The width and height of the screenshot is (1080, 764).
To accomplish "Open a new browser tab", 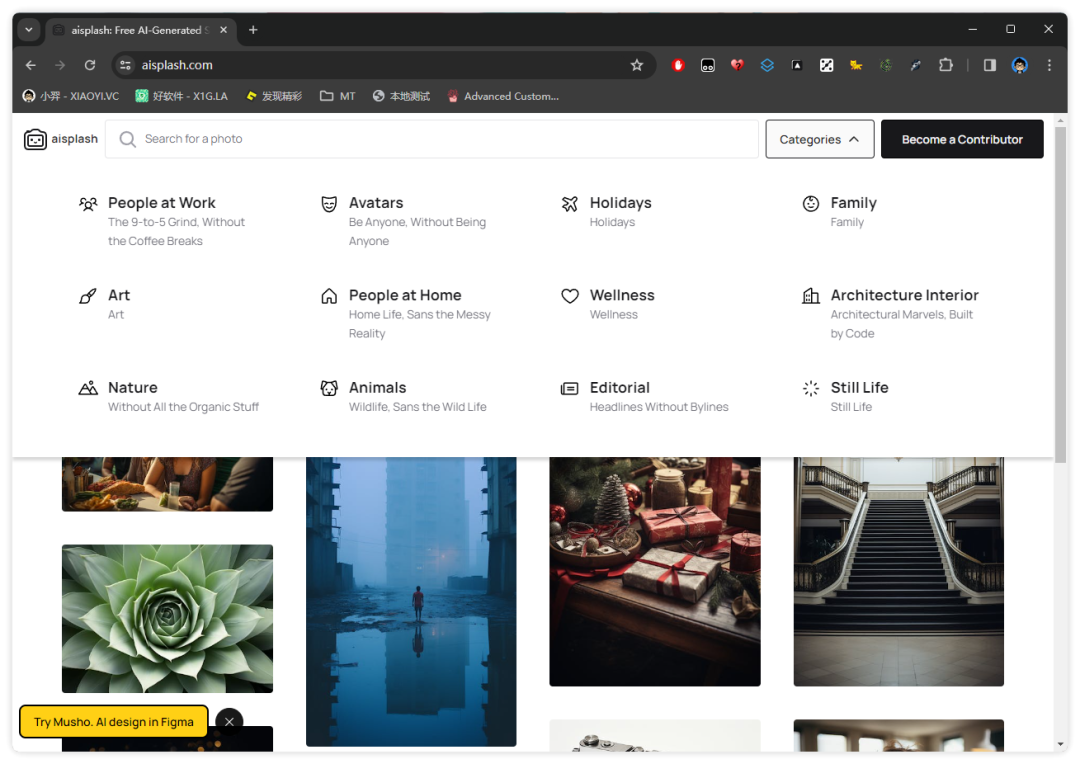I will pyautogui.click(x=253, y=30).
